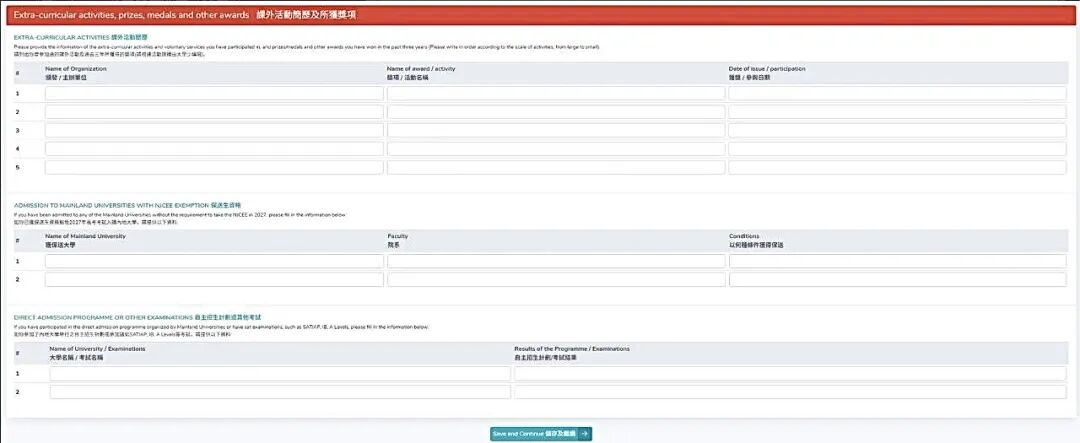Viewport: 1080px width, 443px height.
Task: Click Name of University / Examinations field, row 1
Action: pyautogui.click(x=280, y=373)
